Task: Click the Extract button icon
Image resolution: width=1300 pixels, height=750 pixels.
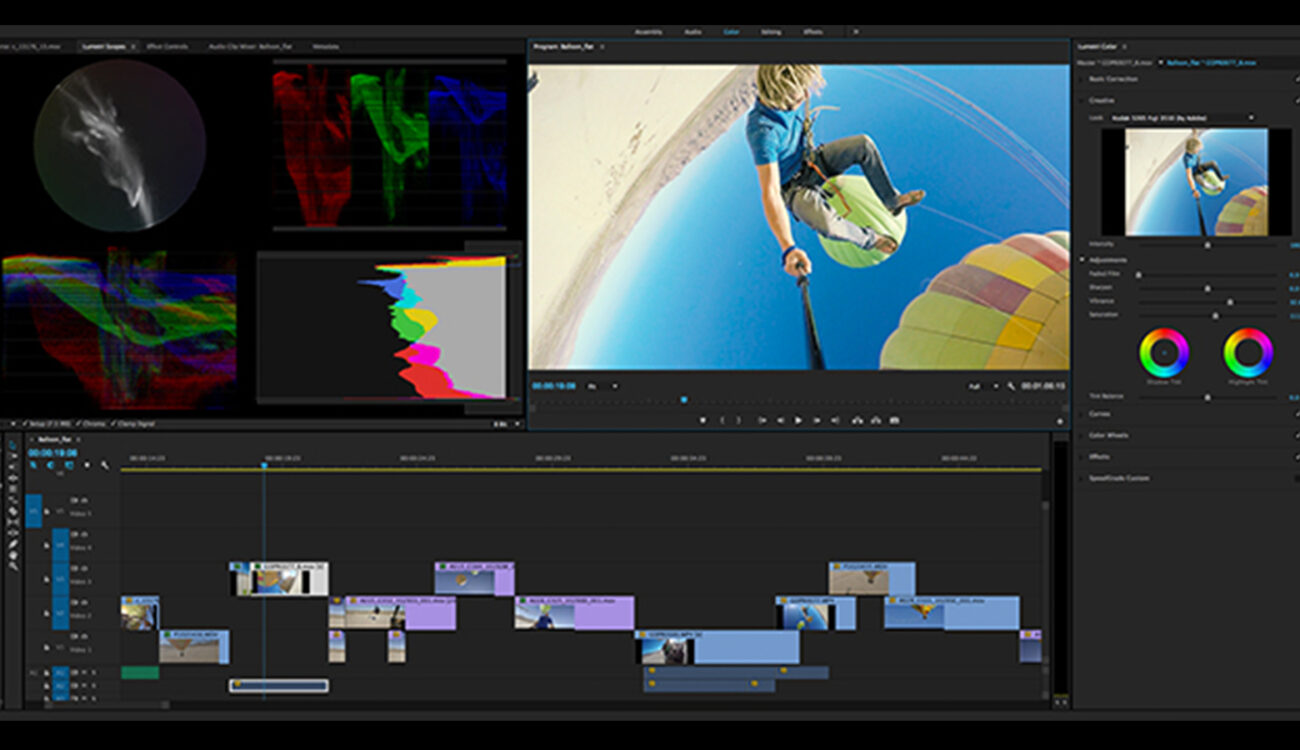Action: click(876, 421)
